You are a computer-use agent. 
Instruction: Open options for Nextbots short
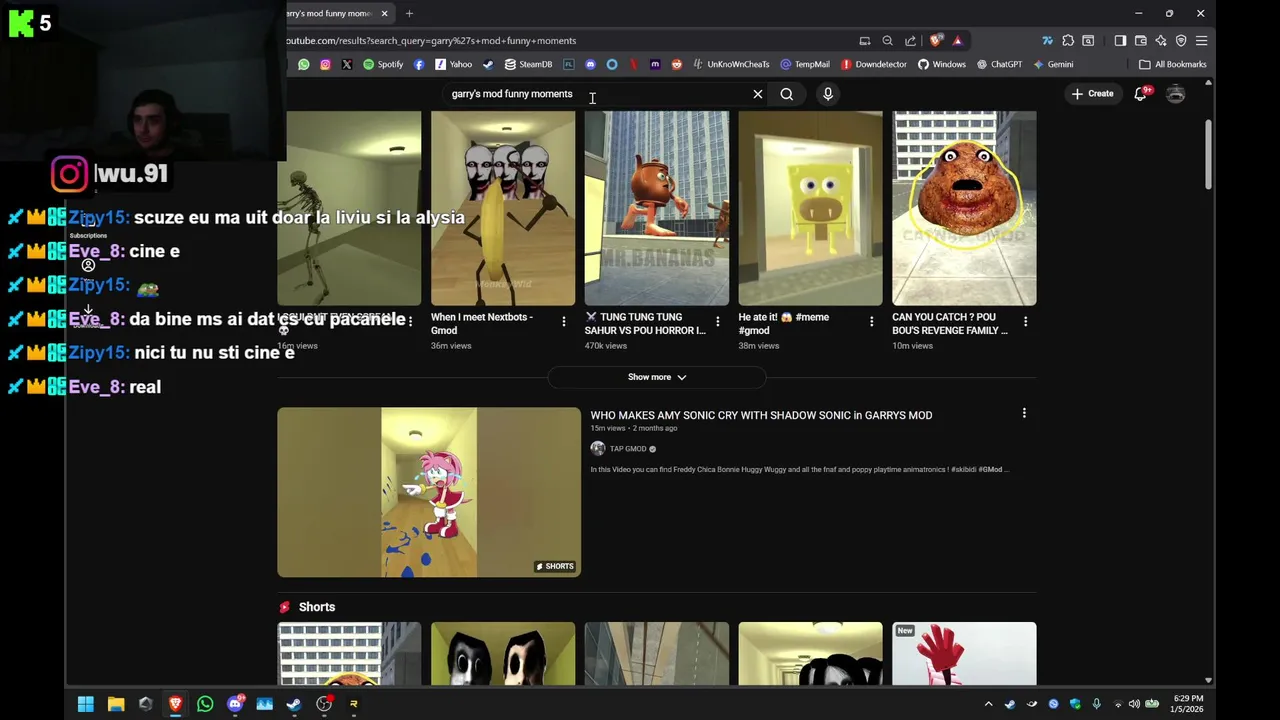[564, 322]
